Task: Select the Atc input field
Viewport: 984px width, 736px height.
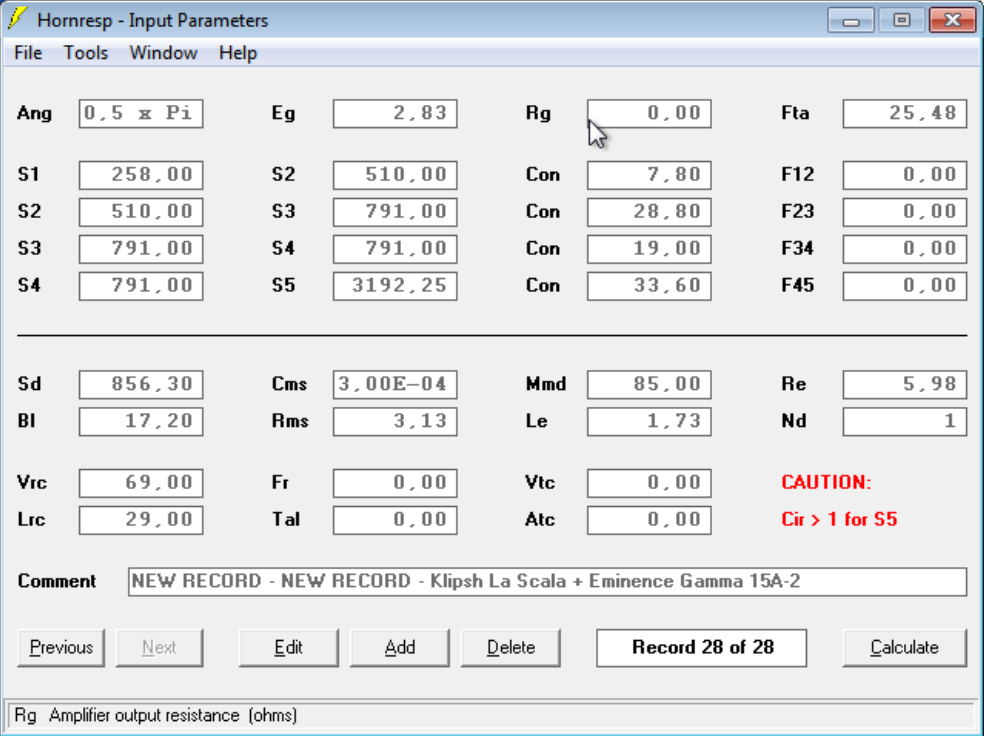Action: pyautogui.click(x=650, y=520)
